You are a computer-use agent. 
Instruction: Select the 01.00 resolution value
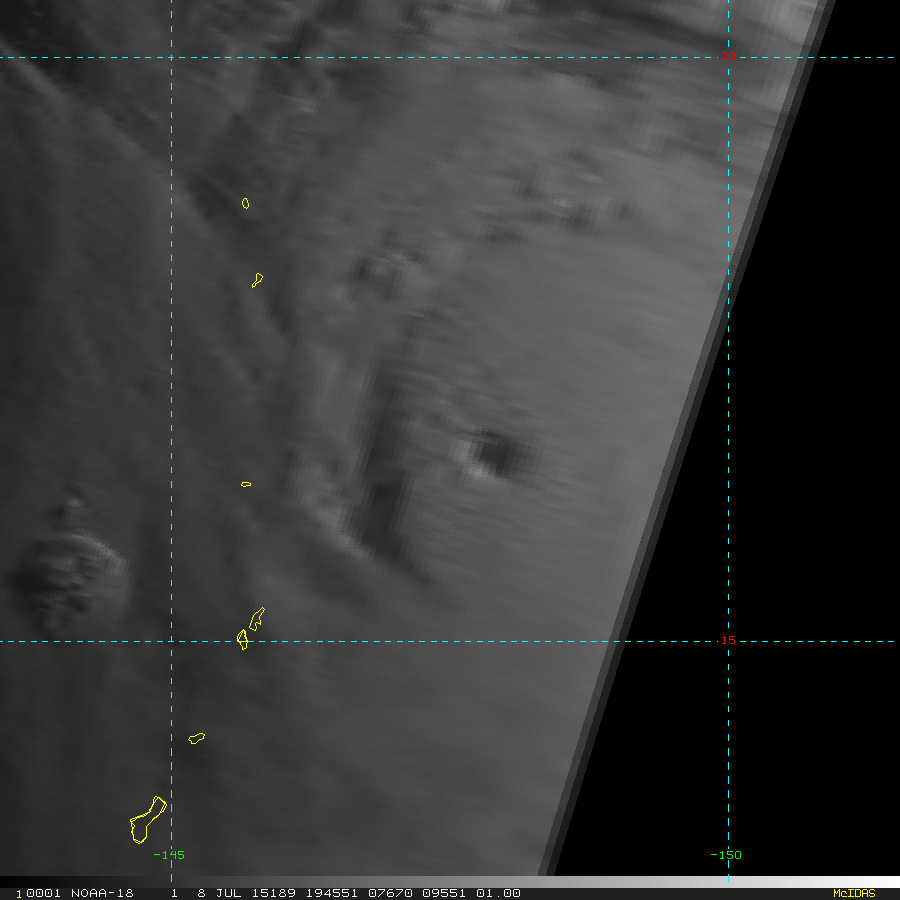tap(498, 893)
